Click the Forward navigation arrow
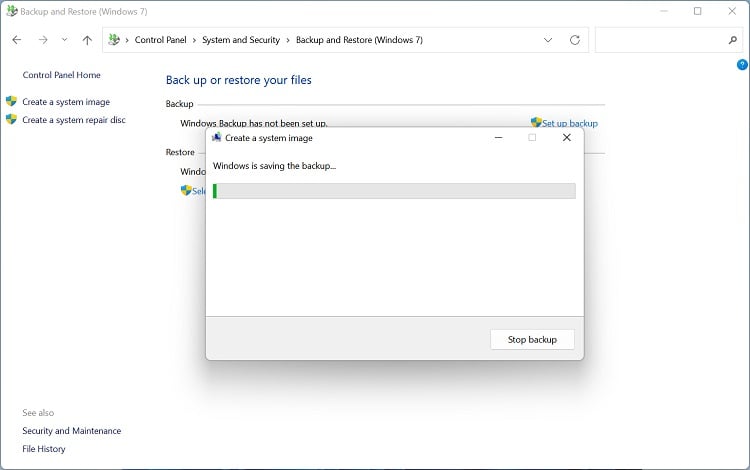 [42, 40]
